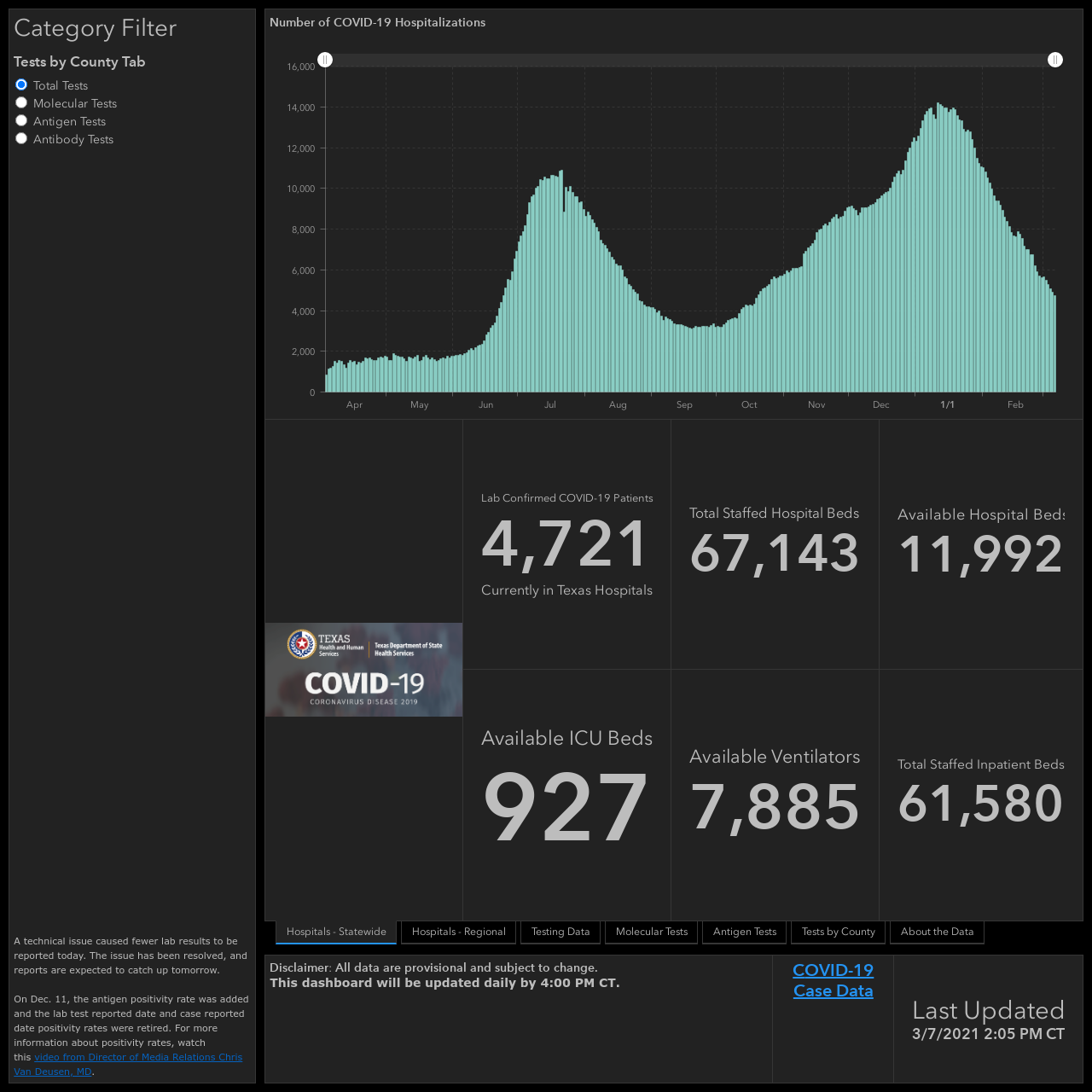Open the About the Data tab
The image size is (1092, 1092).
point(937,932)
